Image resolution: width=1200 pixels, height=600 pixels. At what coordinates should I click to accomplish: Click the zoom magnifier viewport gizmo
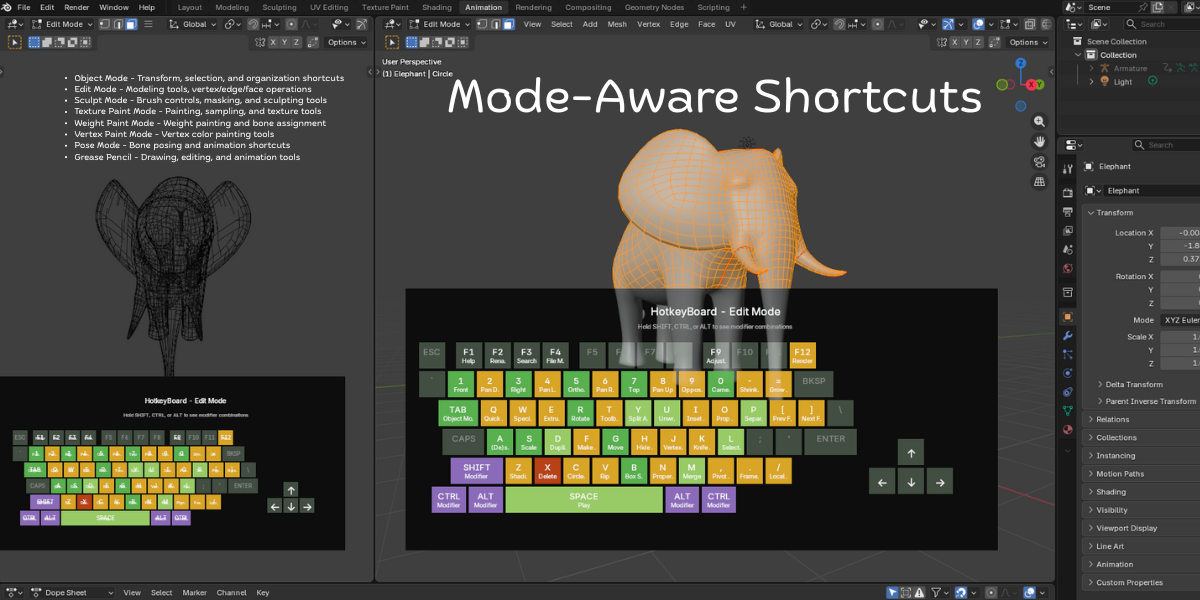tap(1039, 120)
